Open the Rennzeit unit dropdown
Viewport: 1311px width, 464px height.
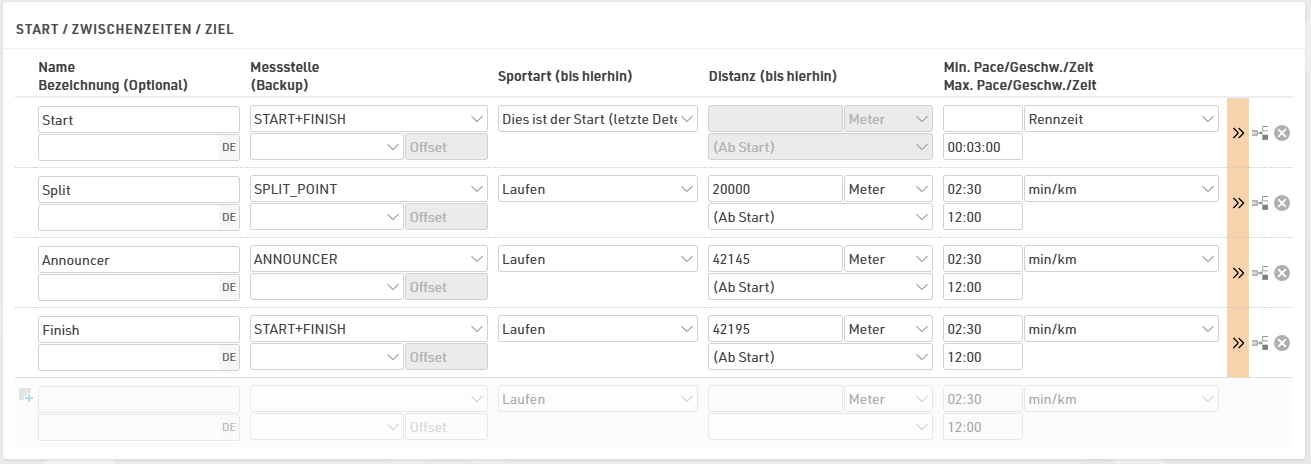(x=1120, y=119)
